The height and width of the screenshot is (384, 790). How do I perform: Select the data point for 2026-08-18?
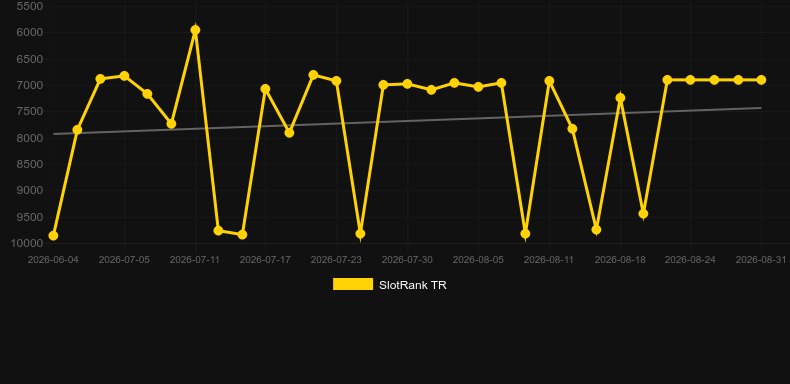pyautogui.click(x=620, y=98)
